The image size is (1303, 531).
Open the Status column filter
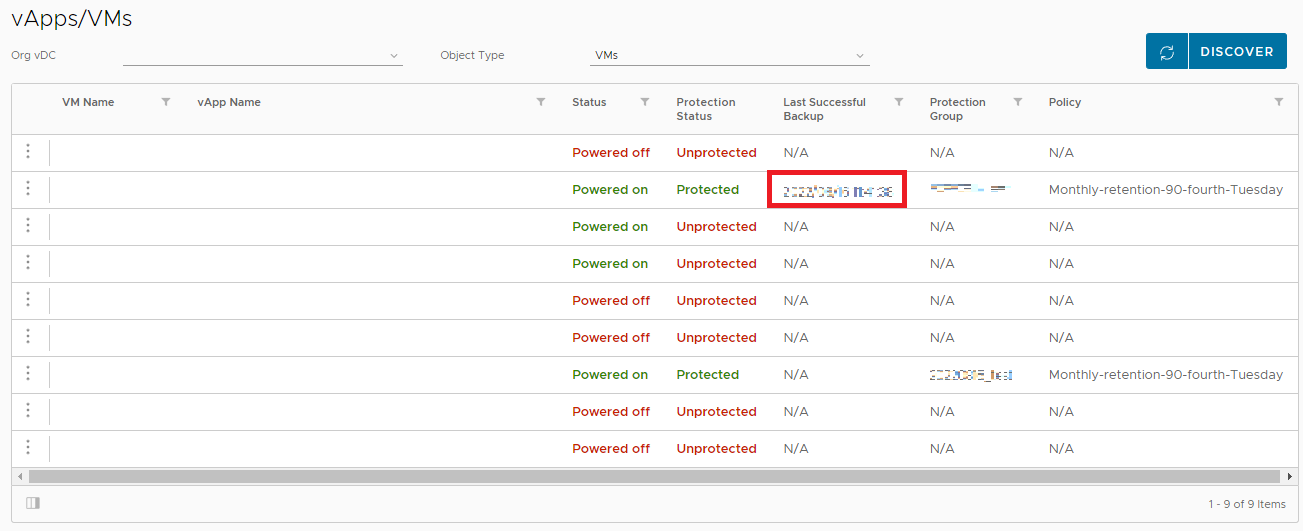[x=645, y=102]
